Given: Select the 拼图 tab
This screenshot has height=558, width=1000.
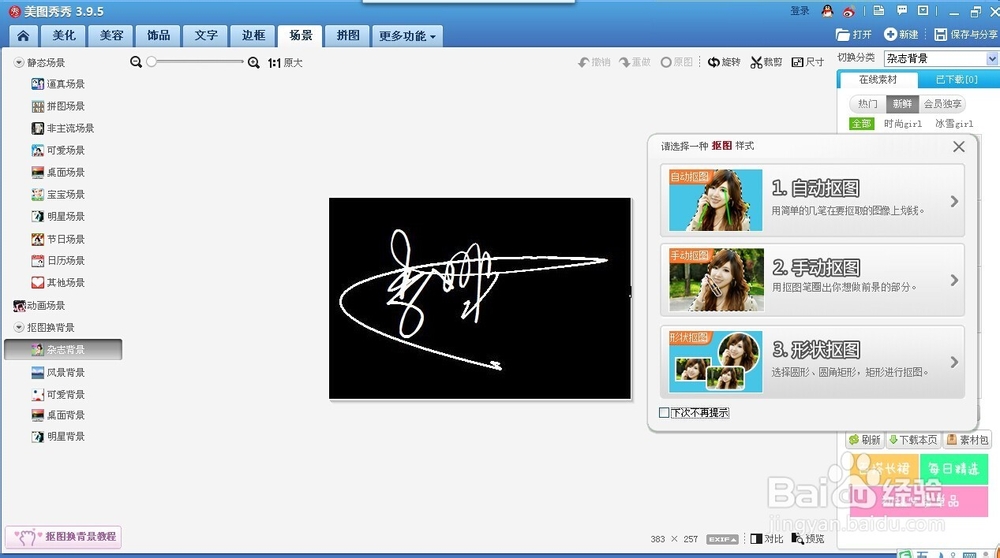Looking at the screenshot, I should click(348, 36).
